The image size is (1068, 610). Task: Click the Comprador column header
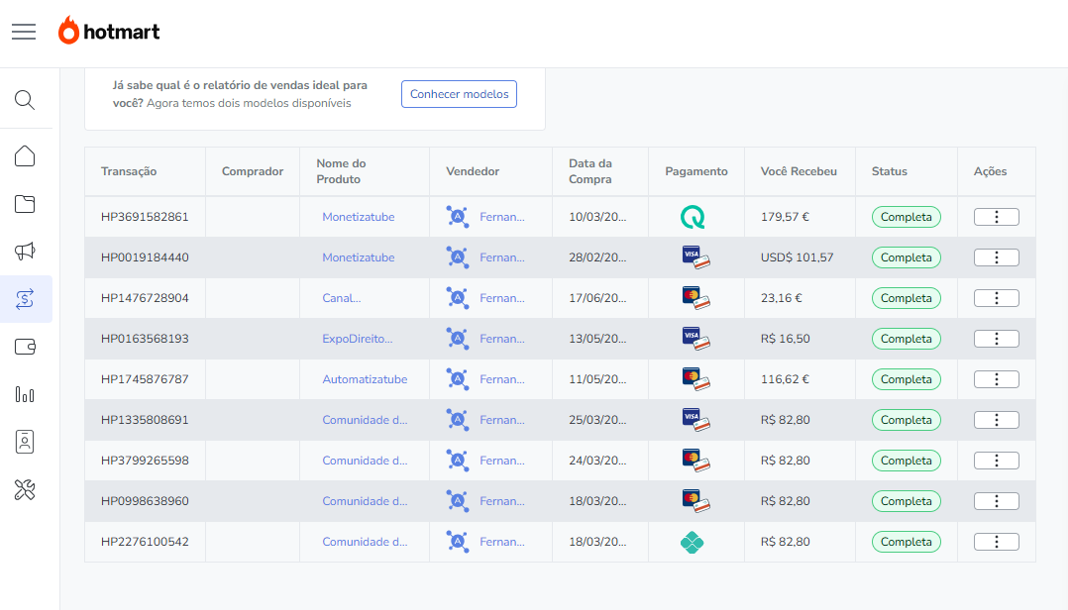point(252,172)
